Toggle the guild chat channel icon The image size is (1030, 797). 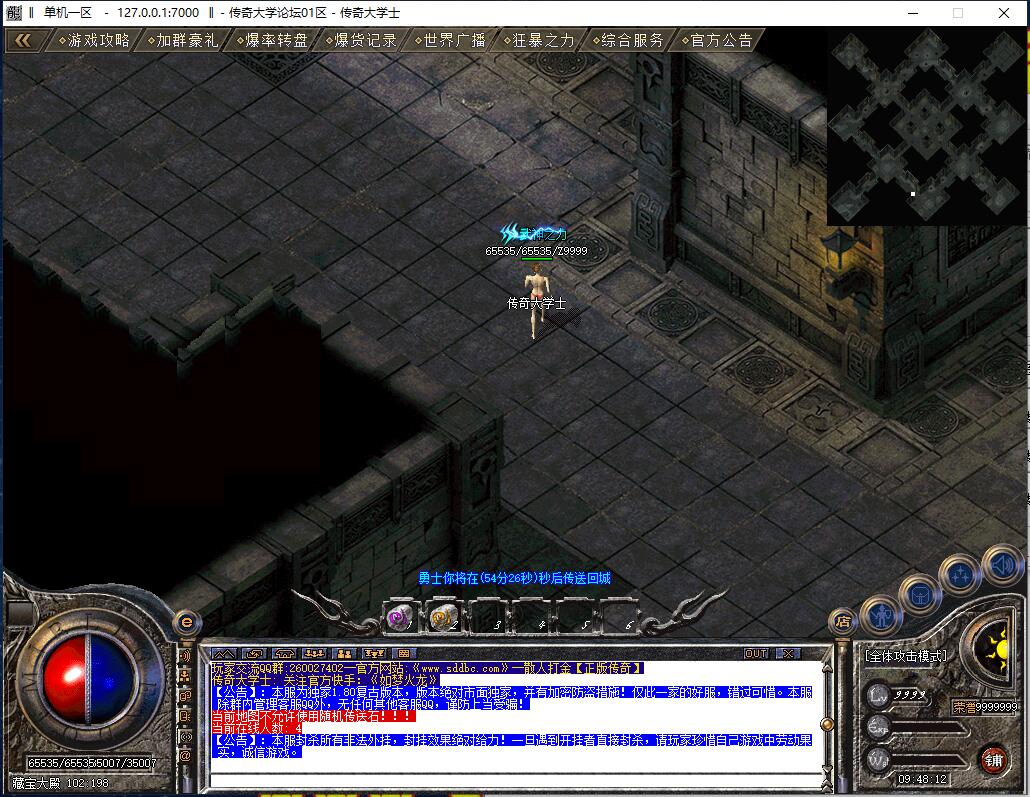coord(185,695)
